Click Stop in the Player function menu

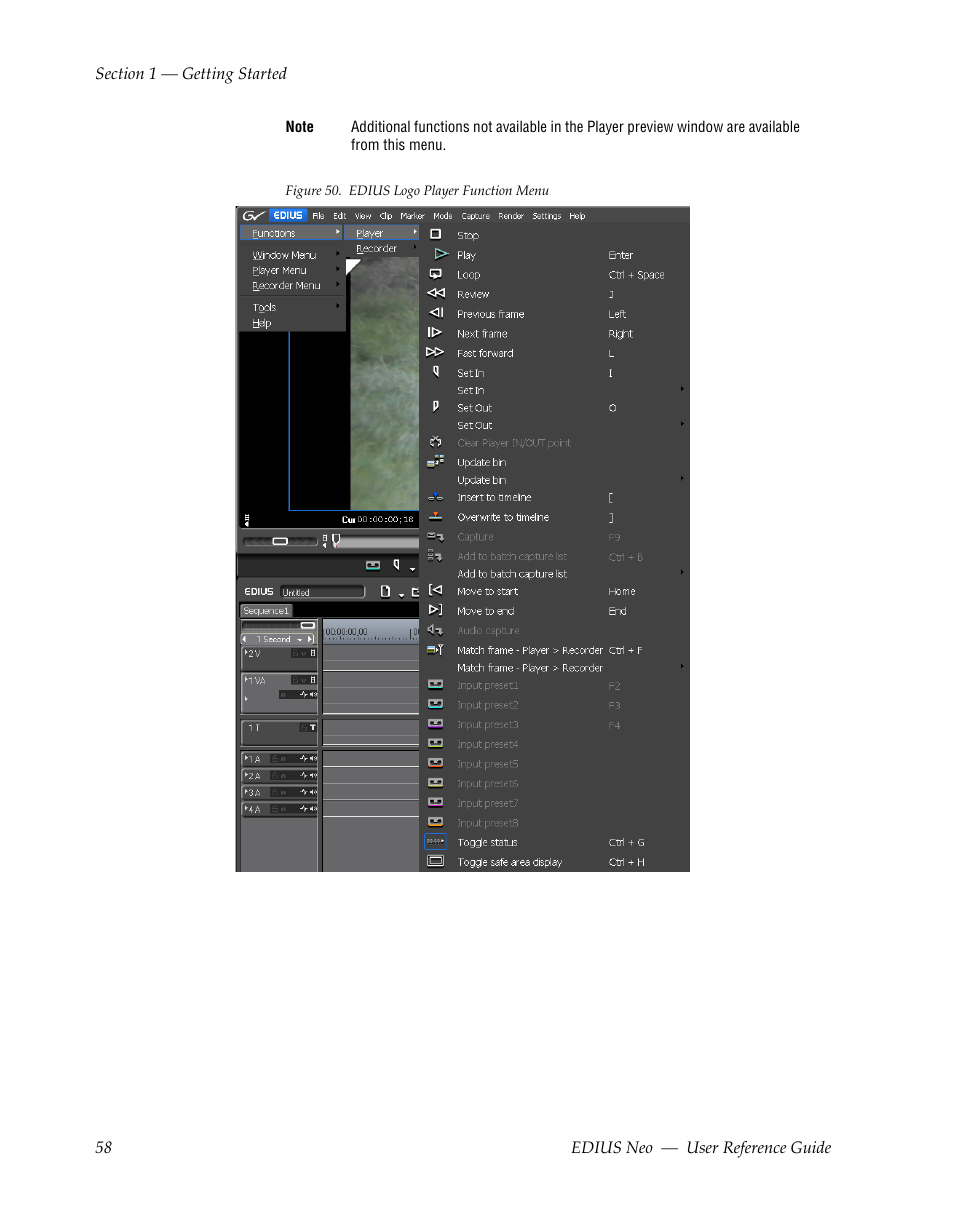click(554, 235)
